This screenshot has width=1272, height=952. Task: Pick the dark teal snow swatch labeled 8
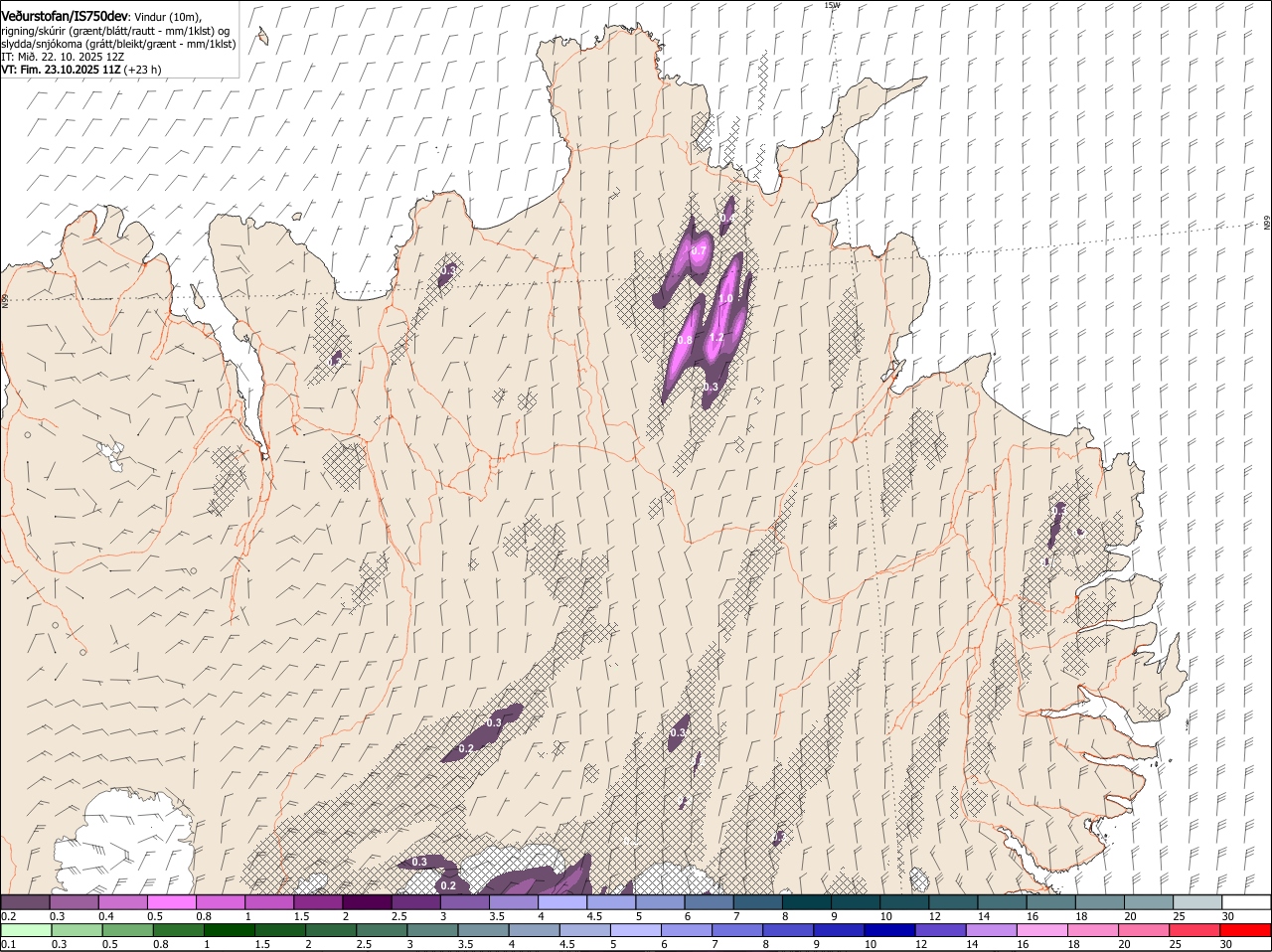pyautogui.click(x=807, y=902)
